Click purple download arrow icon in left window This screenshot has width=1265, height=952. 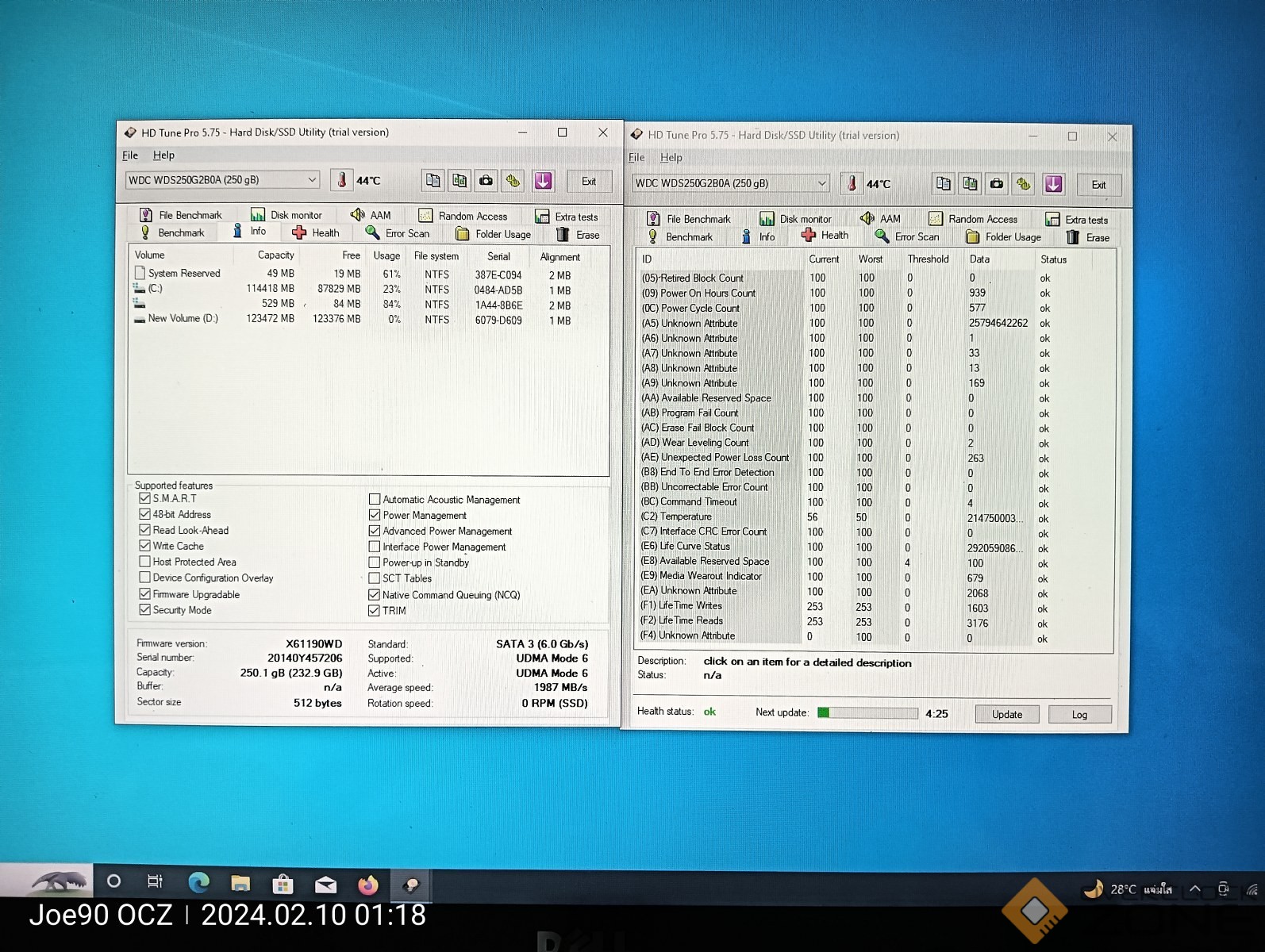pyautogui.click(x=543, y=180)
